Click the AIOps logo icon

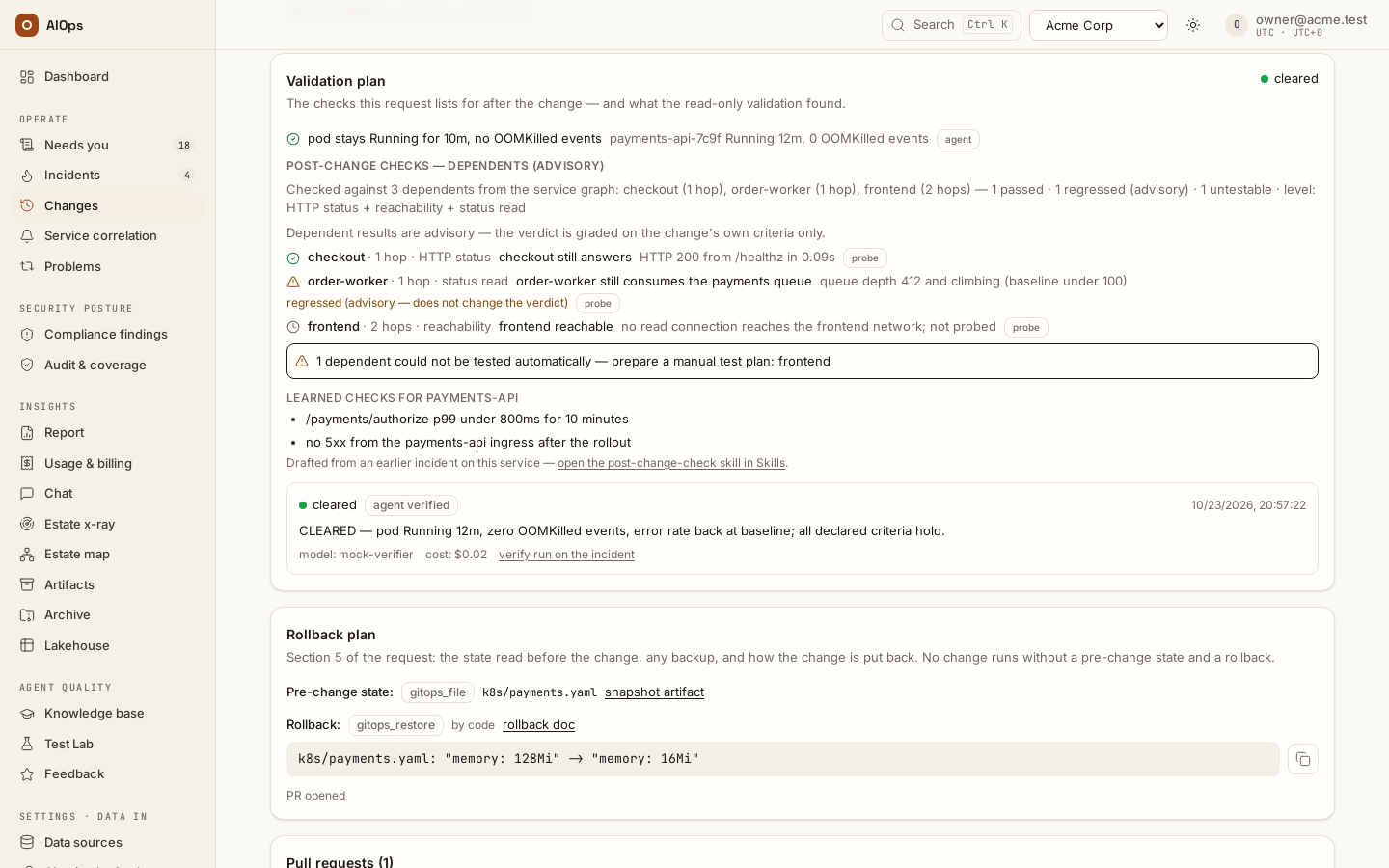27,25
